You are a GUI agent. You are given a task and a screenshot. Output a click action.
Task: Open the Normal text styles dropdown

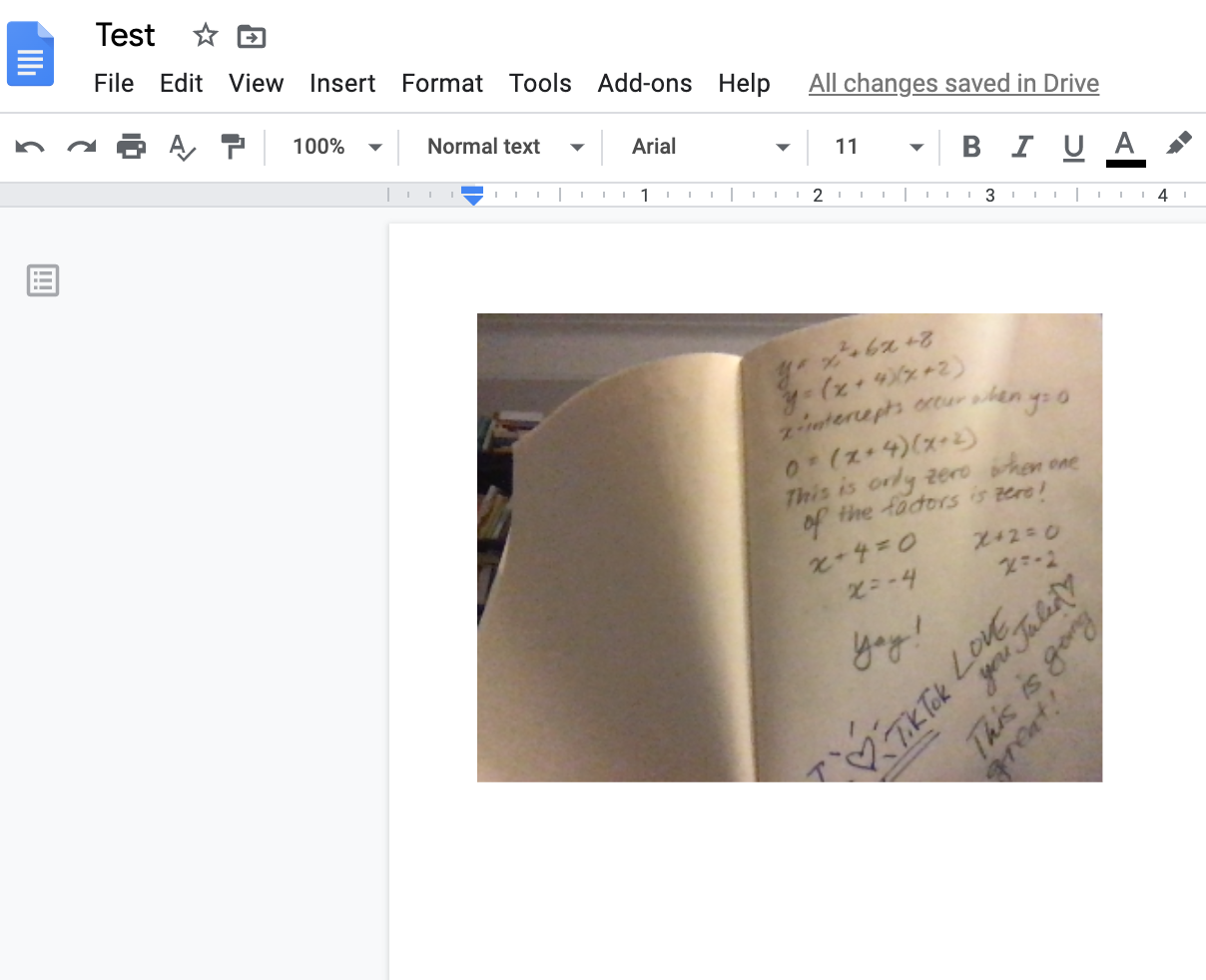point(504,147)
